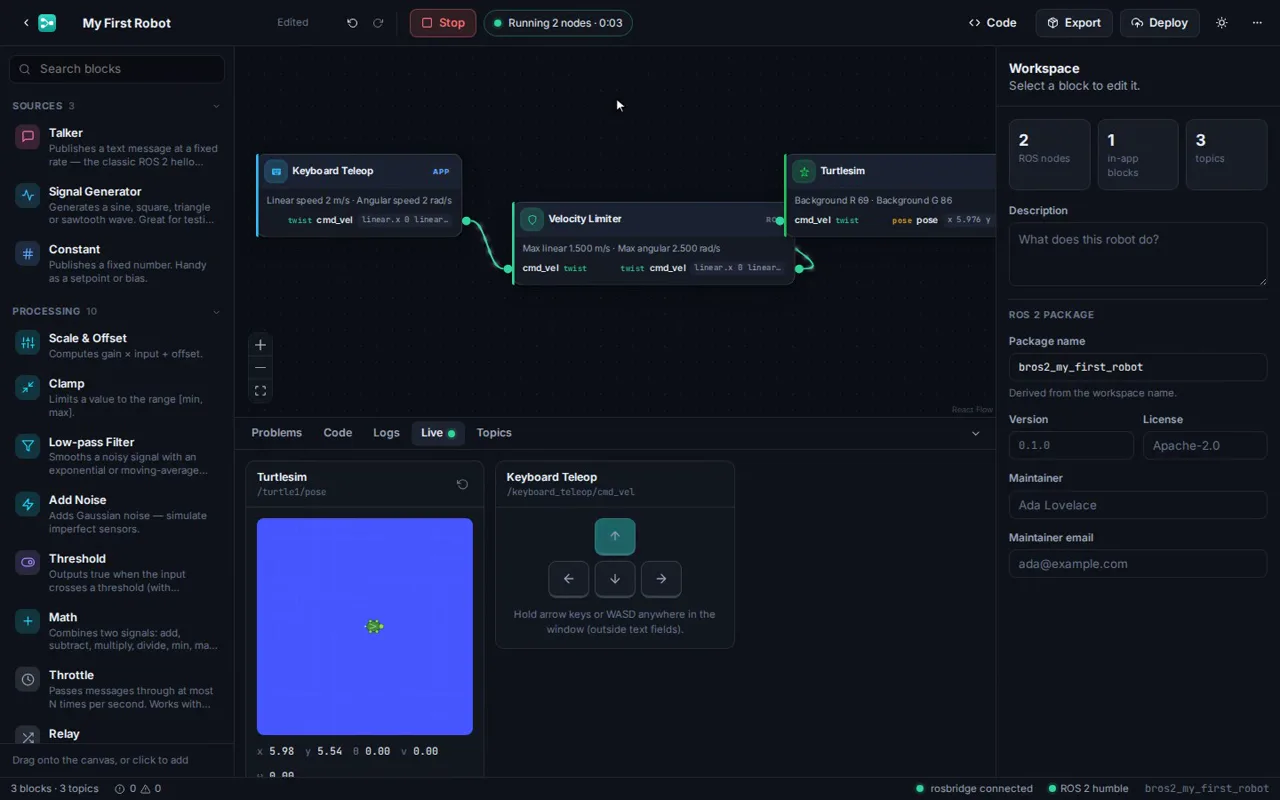Reset the Turtlesim live view
The image size is (1280, 800).
(x=462, y=484)
